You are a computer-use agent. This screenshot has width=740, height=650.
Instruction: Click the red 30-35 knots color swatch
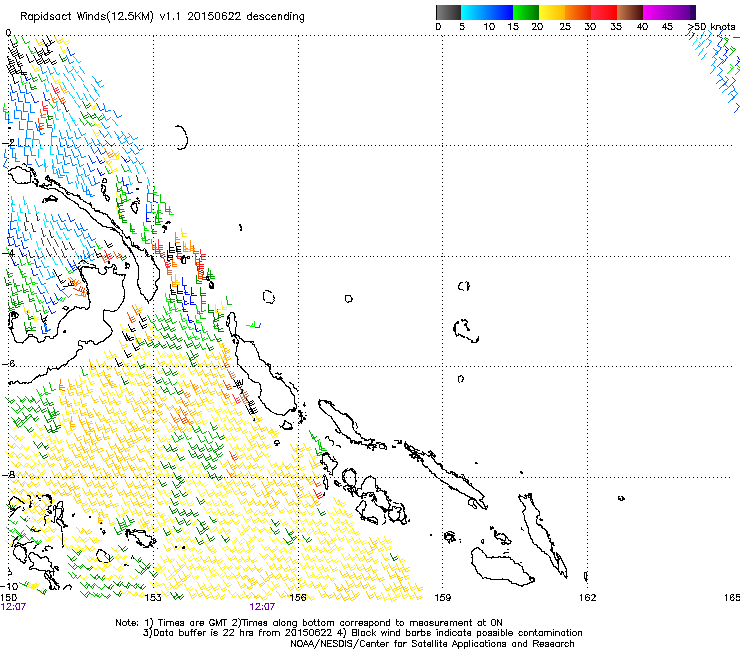tap(604, 12)
